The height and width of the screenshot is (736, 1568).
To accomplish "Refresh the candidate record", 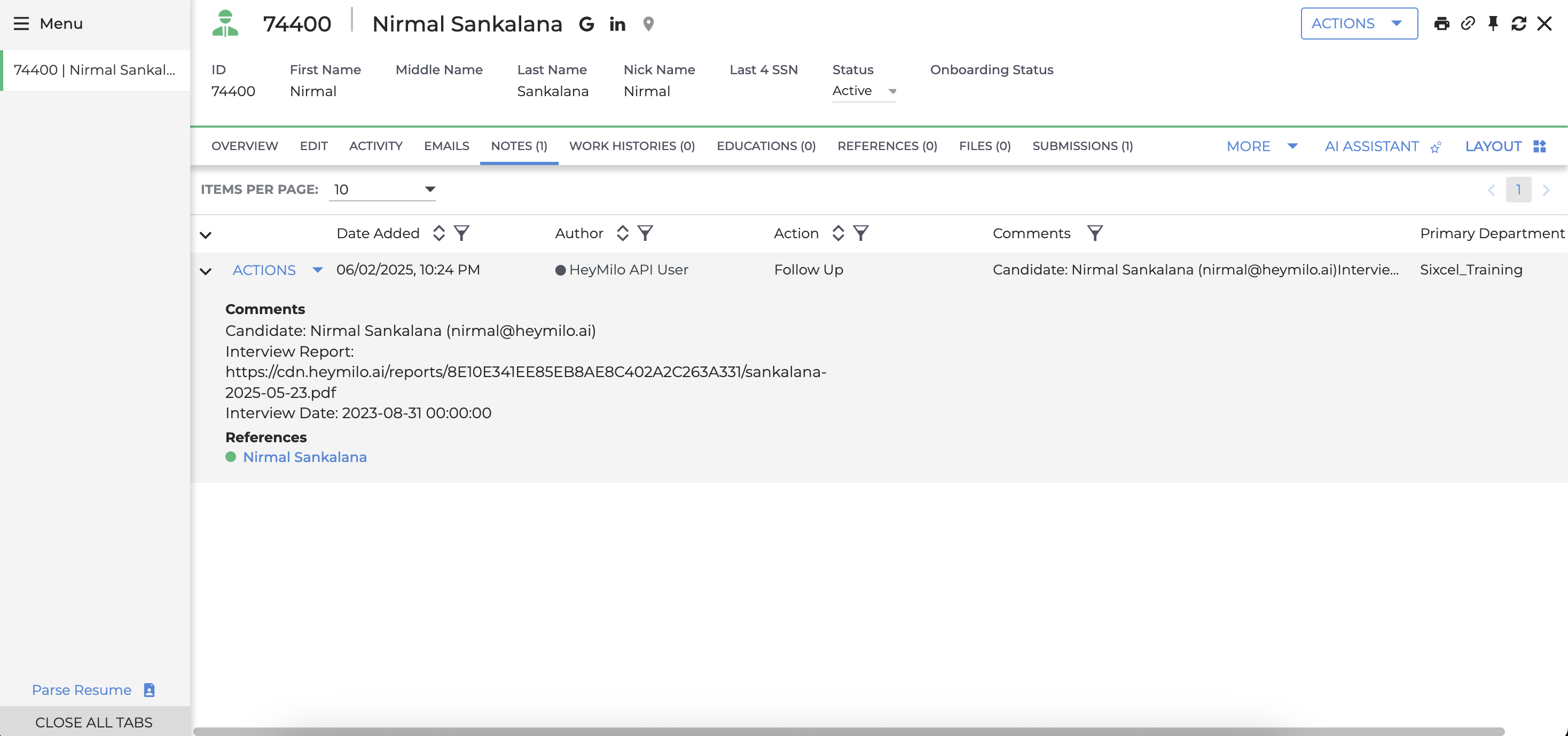I will coord(1518,24).
